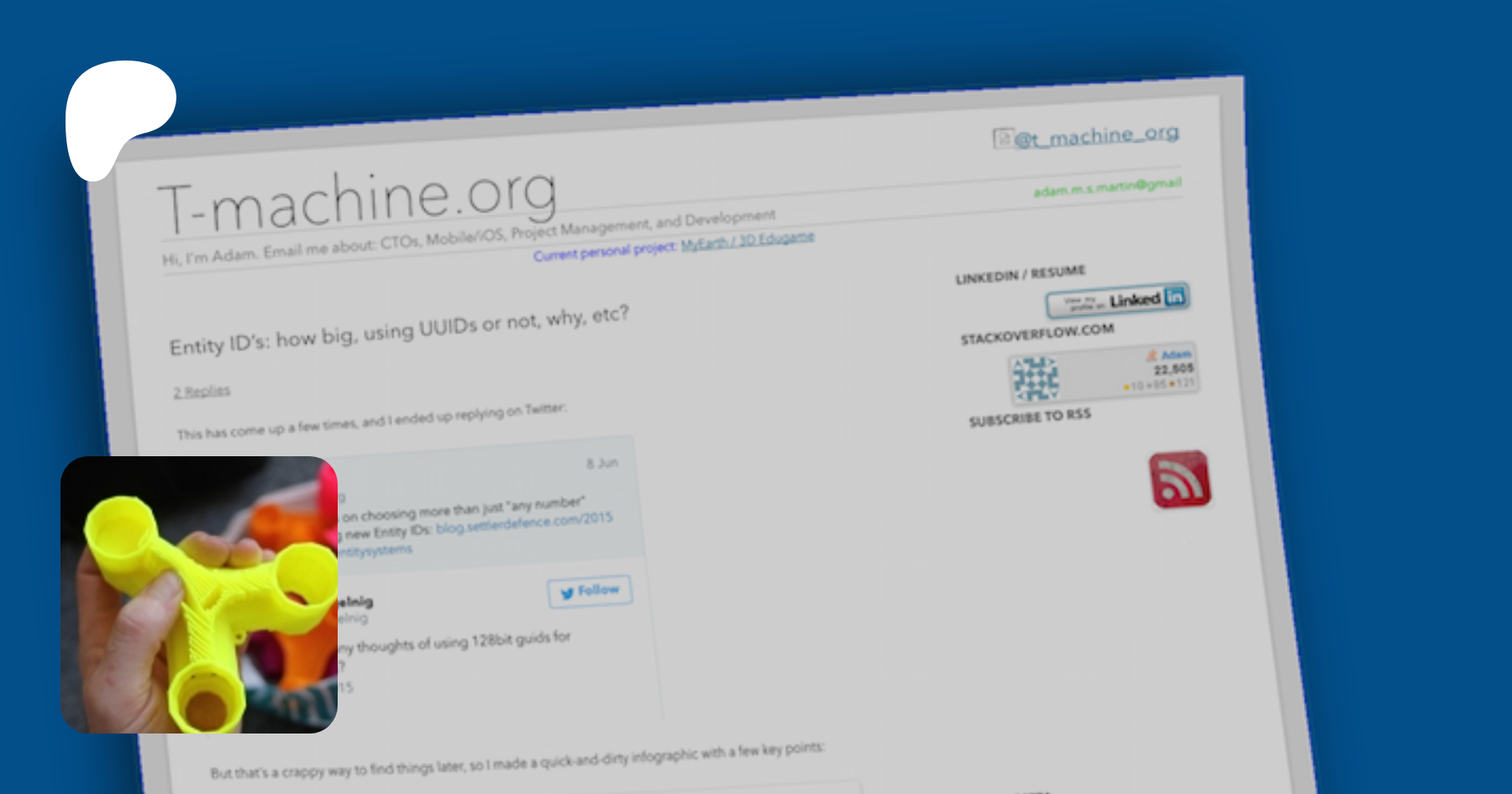Click the Twitter bird on Follow button
This screenshot has height=794, width=1512.
567,593
